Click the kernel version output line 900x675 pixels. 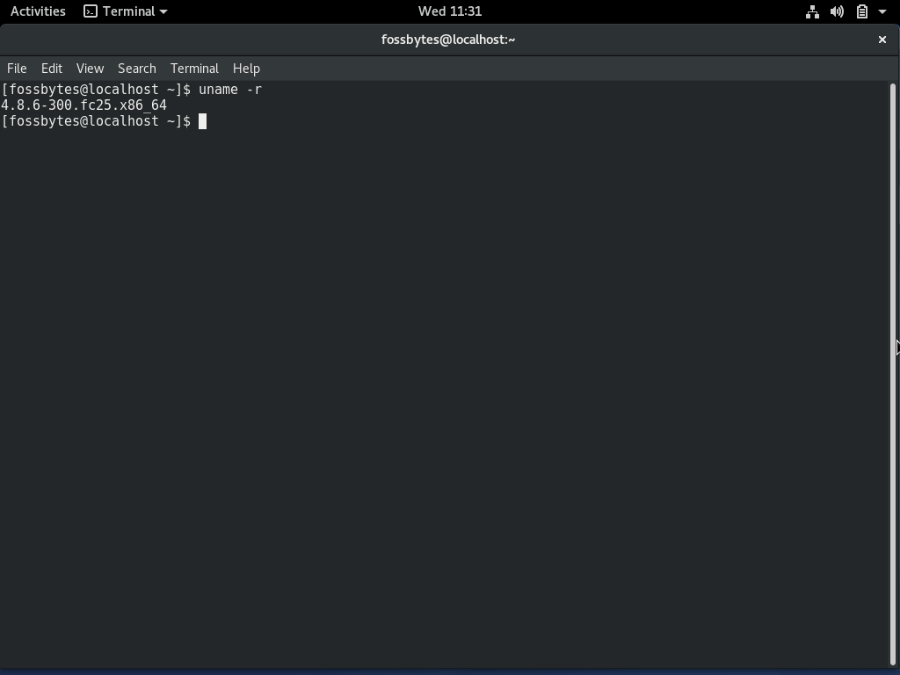tap(84, 105)
